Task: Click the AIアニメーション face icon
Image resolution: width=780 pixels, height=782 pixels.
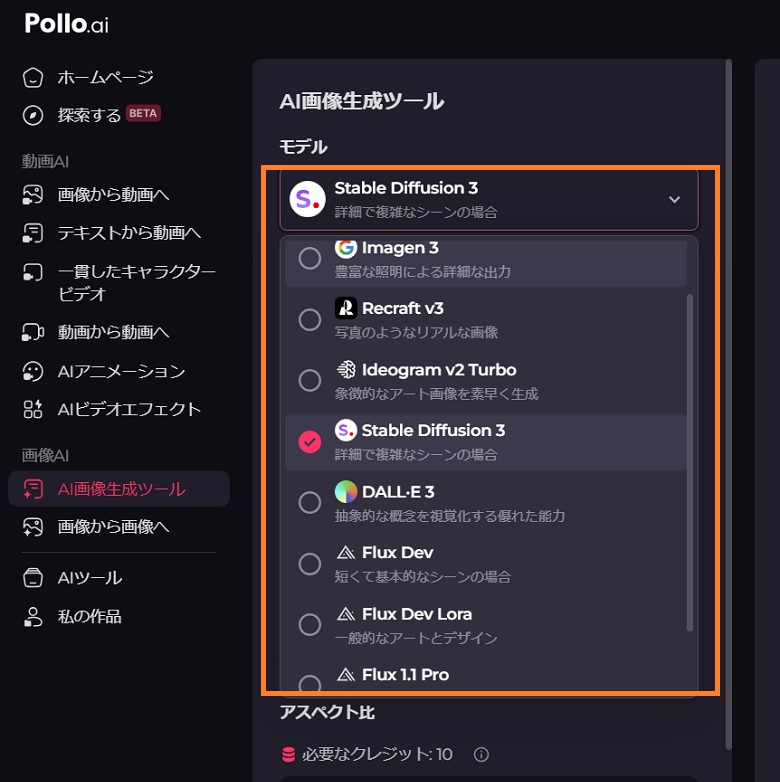Action: click(x=33, y=371)
